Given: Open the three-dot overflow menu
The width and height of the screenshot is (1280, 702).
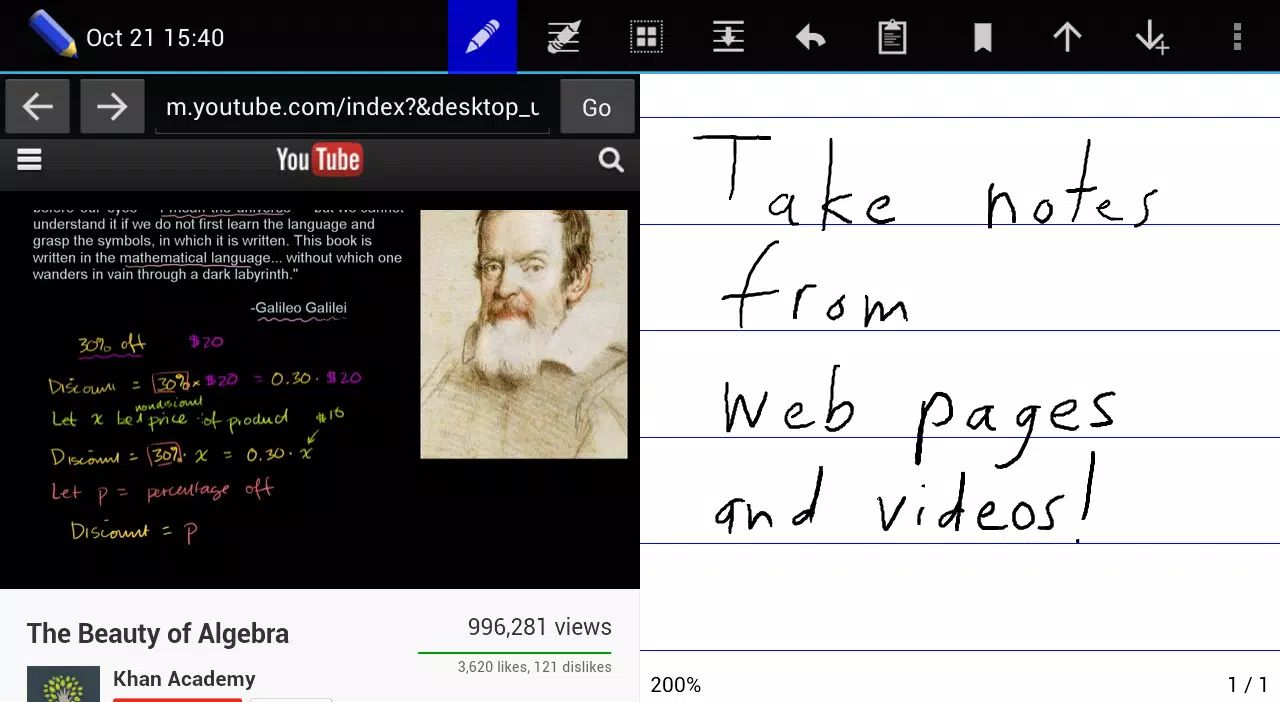Looking at the screenshot, I should pyautogui.click(x=1237, y=37).
